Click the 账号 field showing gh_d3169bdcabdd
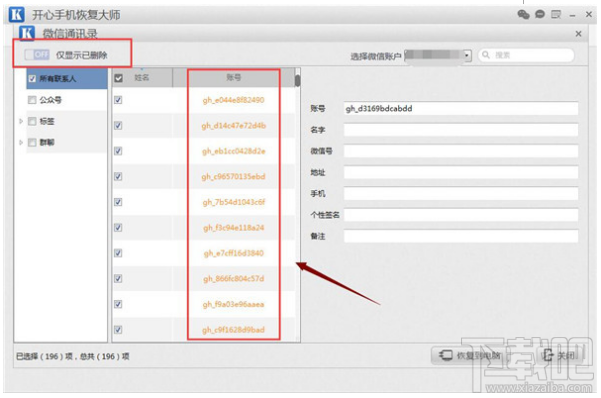Screen dimensions: 601x398 (x=461, y=109)
